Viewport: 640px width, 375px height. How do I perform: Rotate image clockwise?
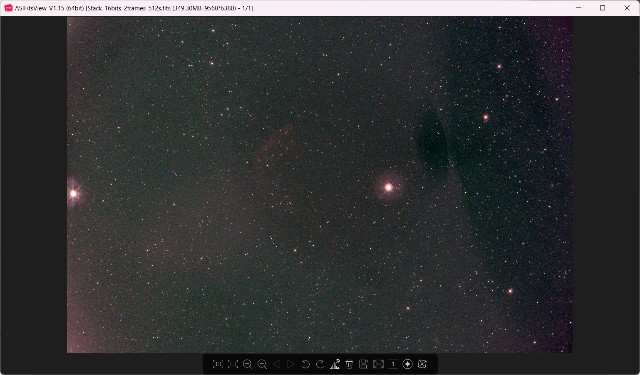click(320, 364)
